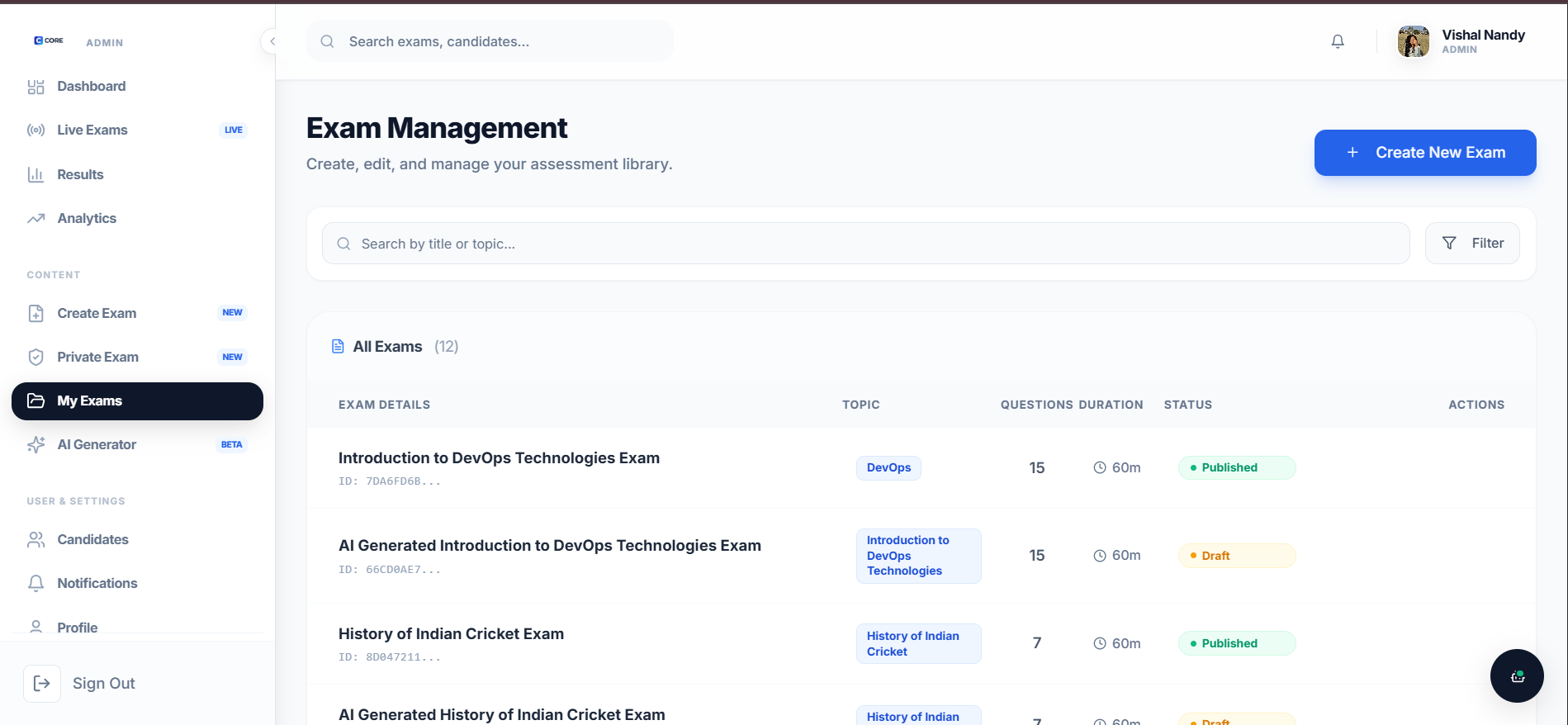Click the AI Generator sparkle icon

36,444
